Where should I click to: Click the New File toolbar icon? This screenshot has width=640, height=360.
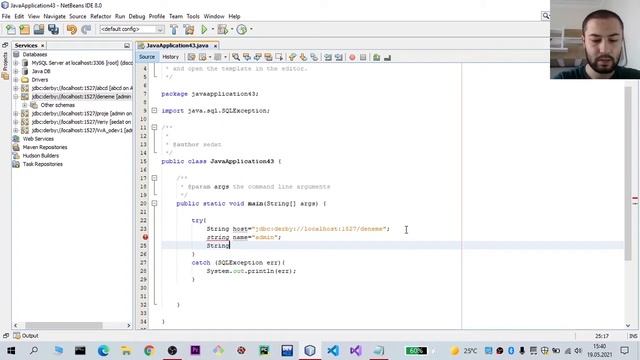(x=11, y=29)
